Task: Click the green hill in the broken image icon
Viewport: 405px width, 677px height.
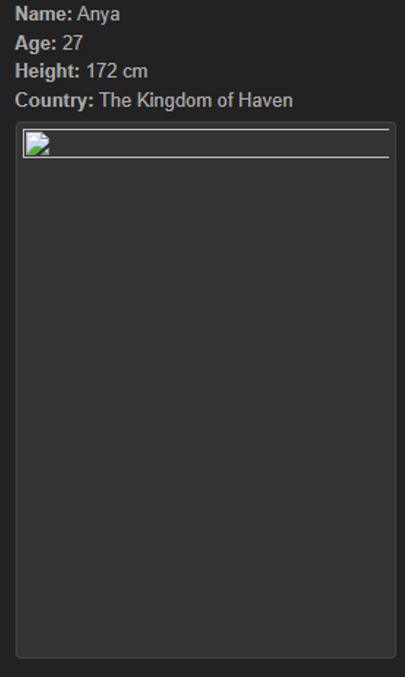Action: pos(37,150)
